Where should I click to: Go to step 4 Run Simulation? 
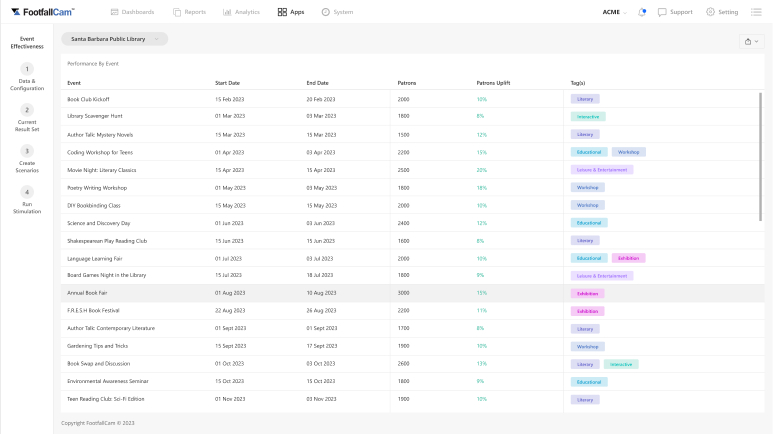coord(27,197)
